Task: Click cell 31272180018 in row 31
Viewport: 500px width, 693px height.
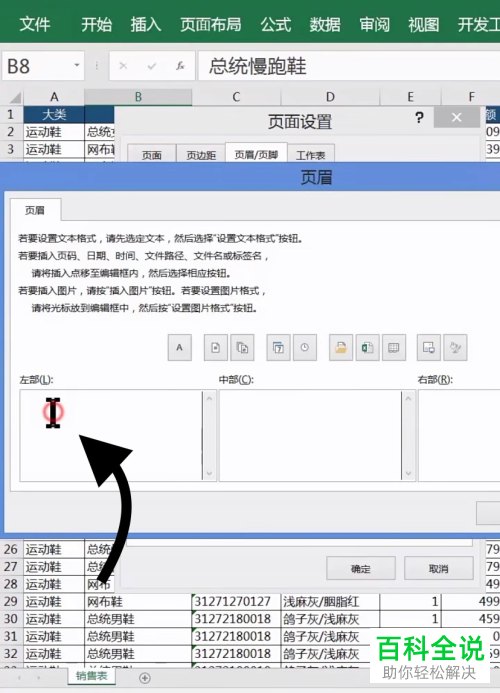Action: tap(237, 636)
